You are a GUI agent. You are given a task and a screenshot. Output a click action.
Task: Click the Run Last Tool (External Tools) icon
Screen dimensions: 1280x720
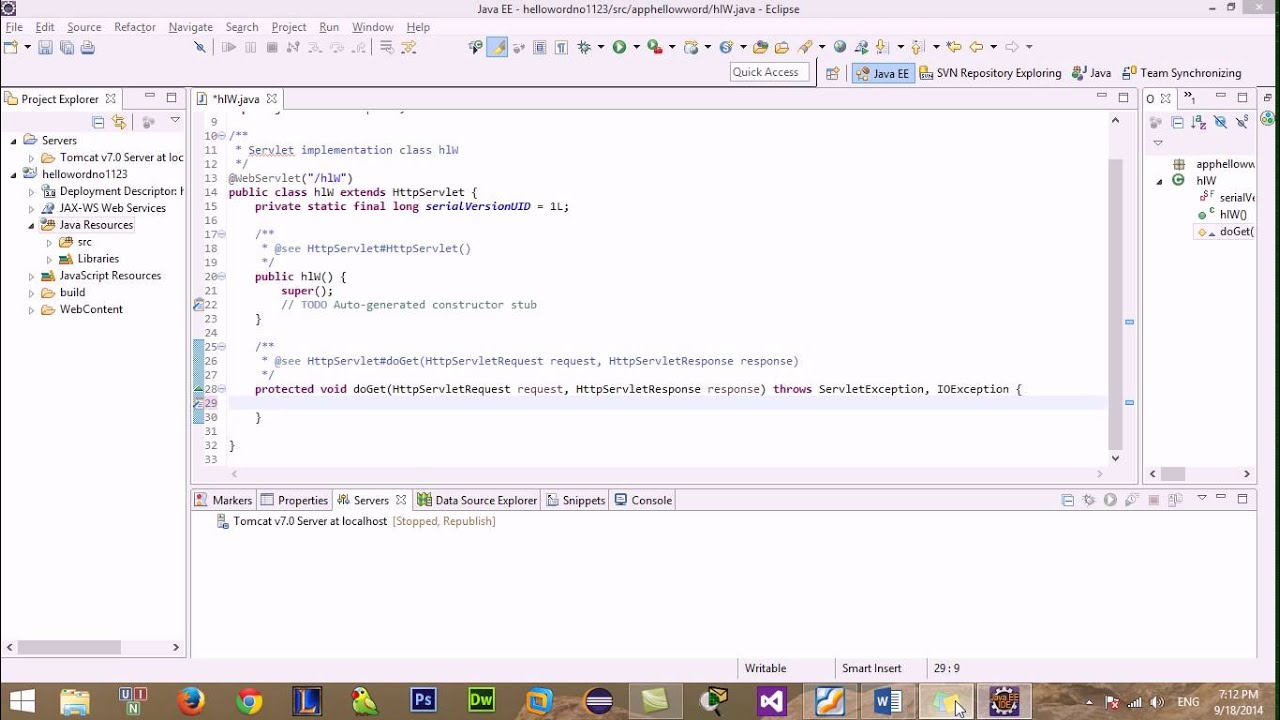[654, 47]
